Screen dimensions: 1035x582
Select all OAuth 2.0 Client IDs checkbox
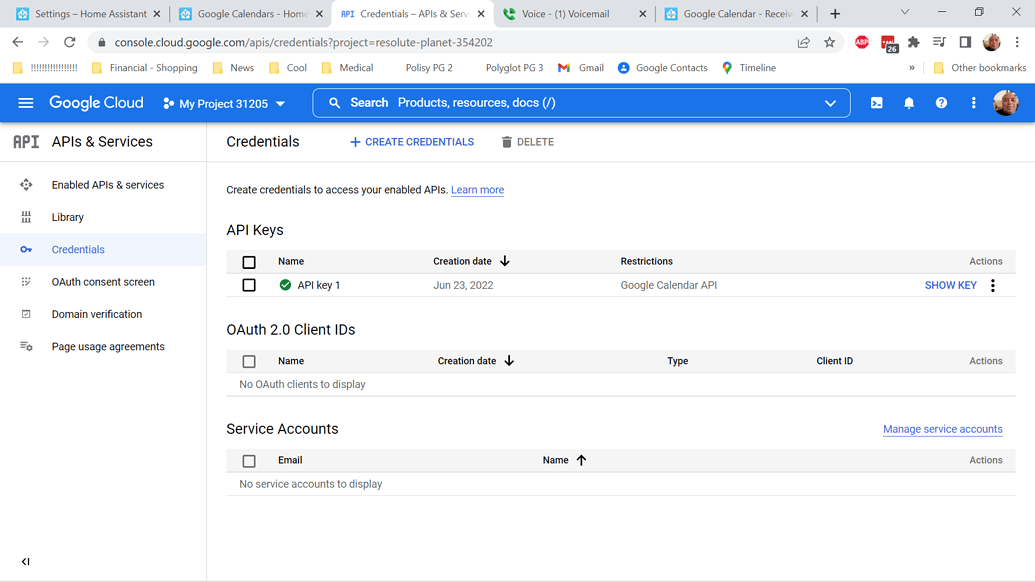(249, 362)
